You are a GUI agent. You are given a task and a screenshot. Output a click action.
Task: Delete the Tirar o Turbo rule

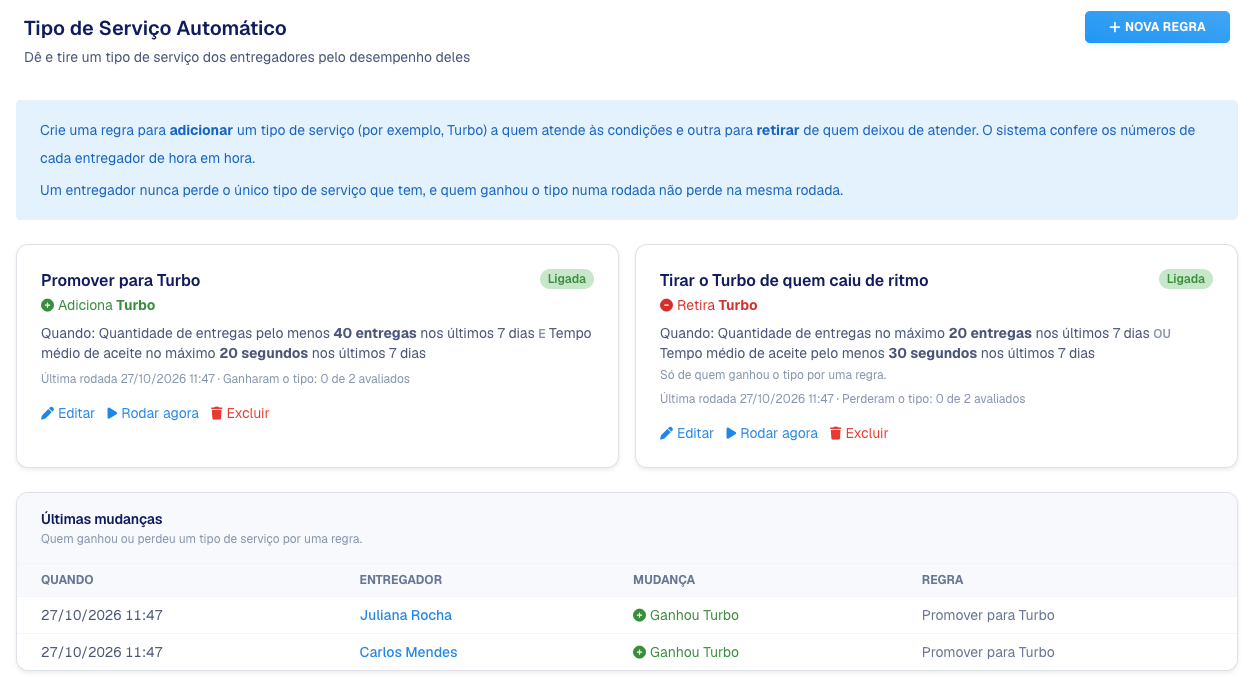click(x=859, y=433)
